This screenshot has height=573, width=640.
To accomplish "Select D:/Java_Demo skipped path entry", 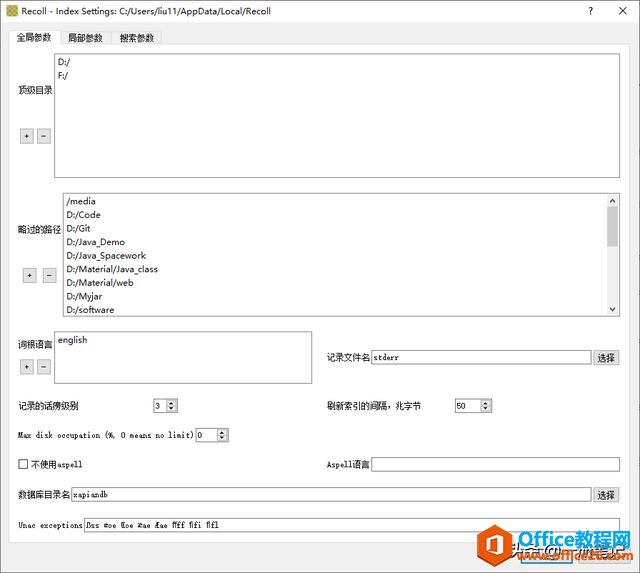I will pos(96,242).
